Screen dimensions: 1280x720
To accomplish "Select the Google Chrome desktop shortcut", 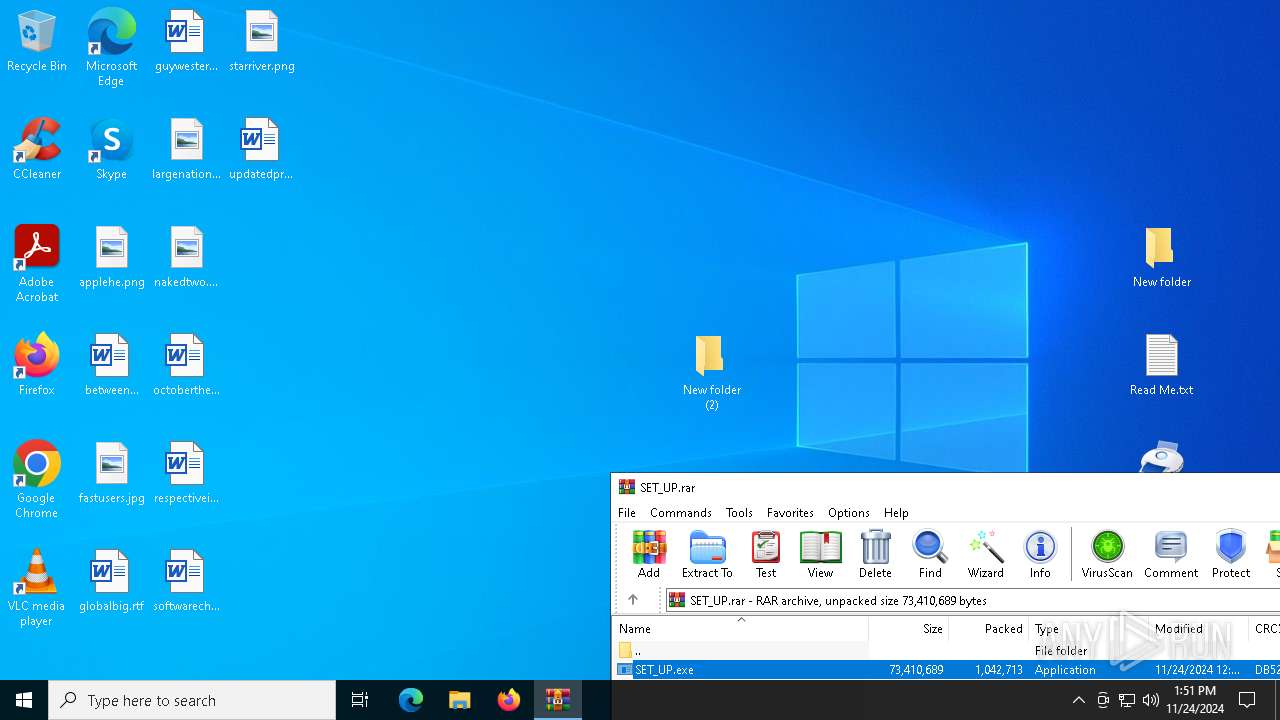I will click(x=37, y=480).
